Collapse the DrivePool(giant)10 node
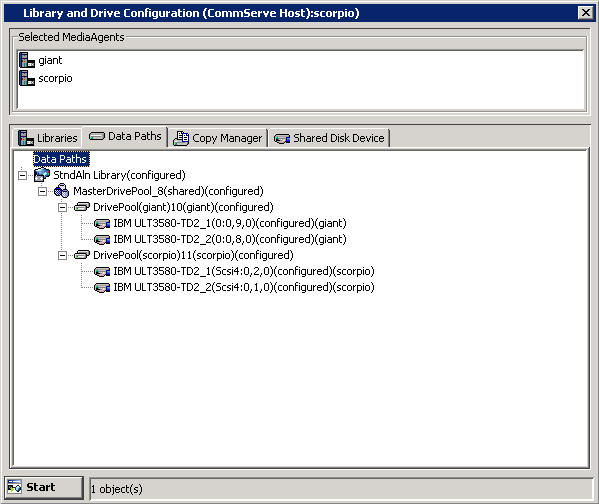The height and width of the screenshot is (504, 599). point(62,207)
